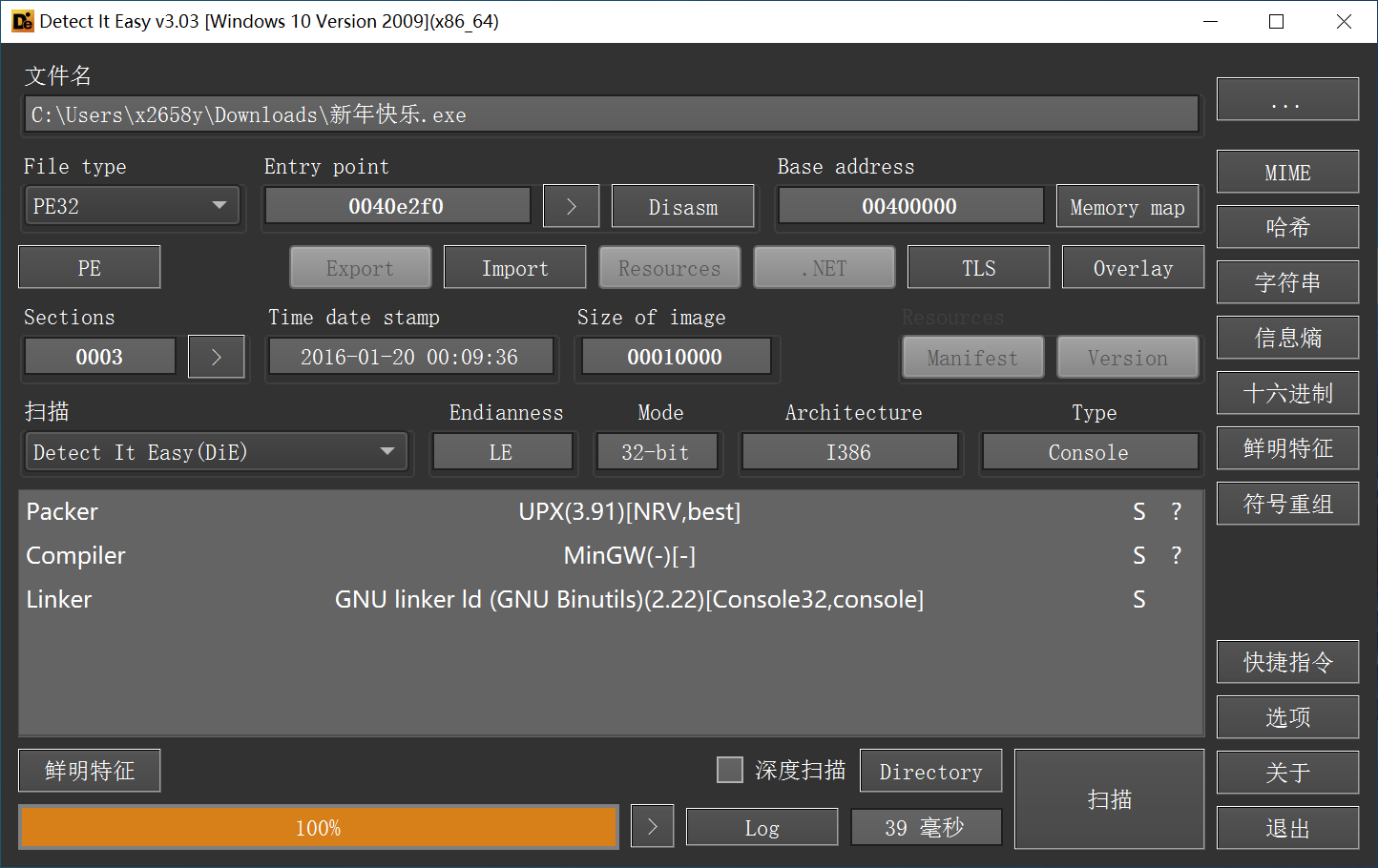
Task: Click the Overlay button
Action: pyautogui.click(x=1134, y=267)
